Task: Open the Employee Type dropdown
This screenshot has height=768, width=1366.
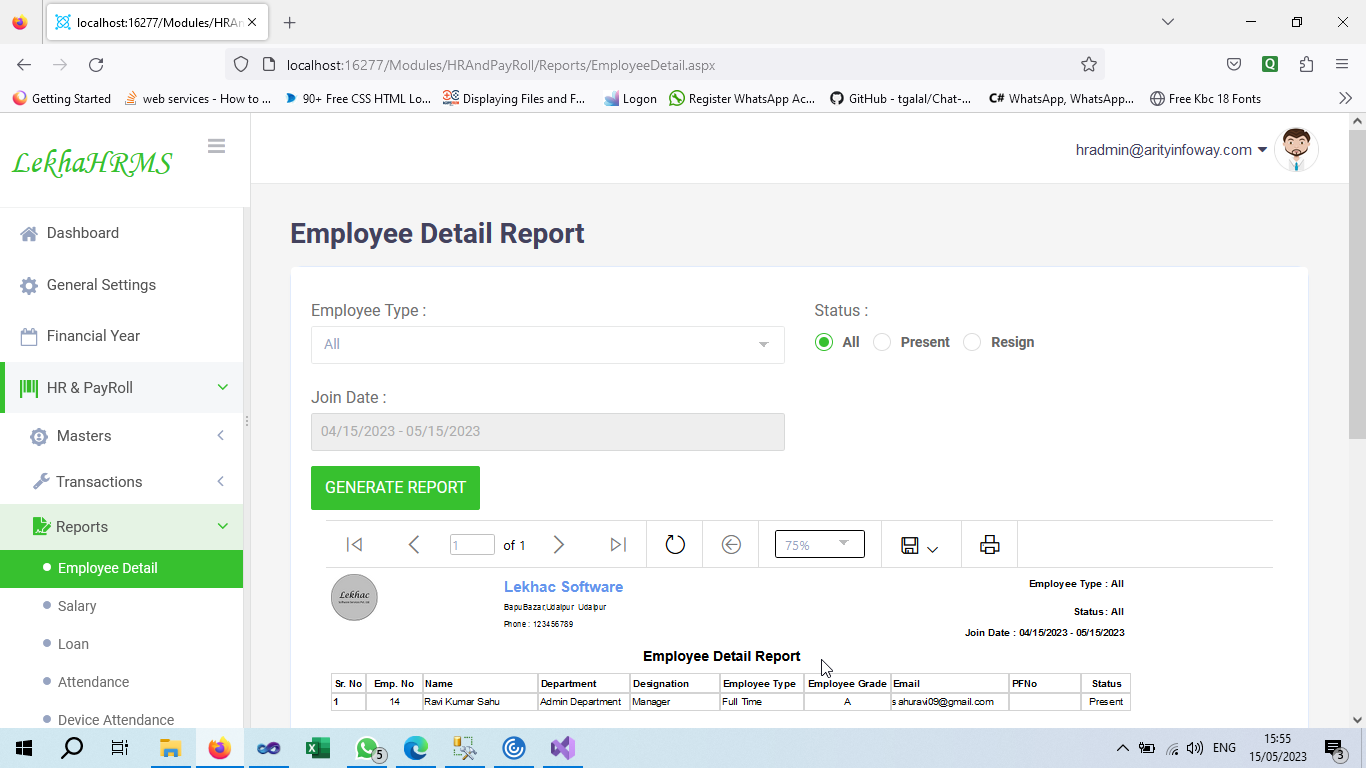Action: click(548, 345)
